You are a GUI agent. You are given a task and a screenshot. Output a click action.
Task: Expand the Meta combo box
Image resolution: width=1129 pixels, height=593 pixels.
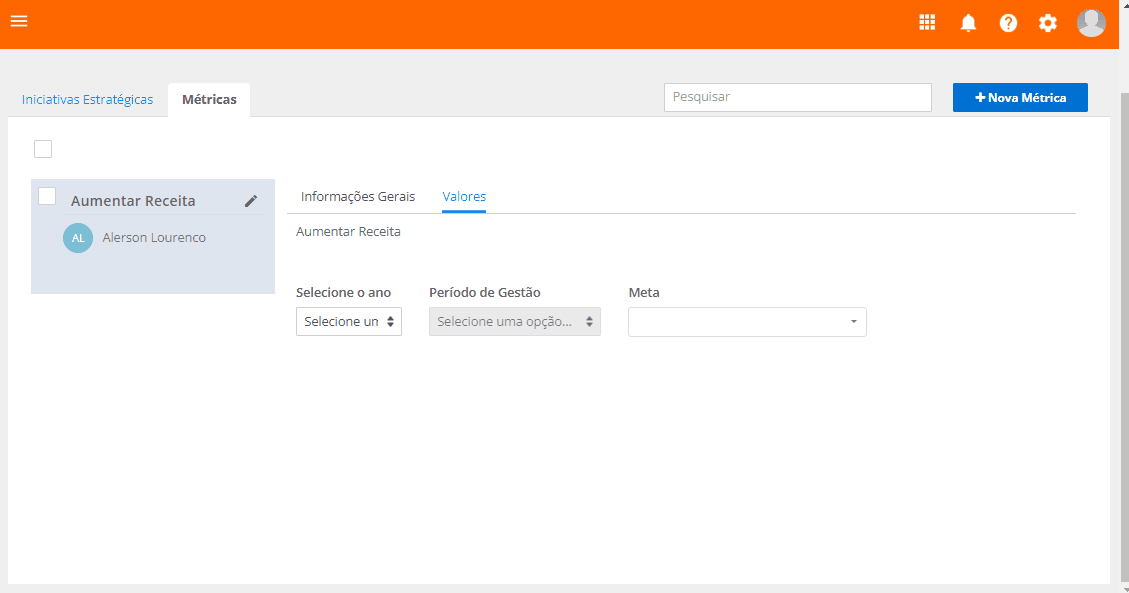click(747, 322)
